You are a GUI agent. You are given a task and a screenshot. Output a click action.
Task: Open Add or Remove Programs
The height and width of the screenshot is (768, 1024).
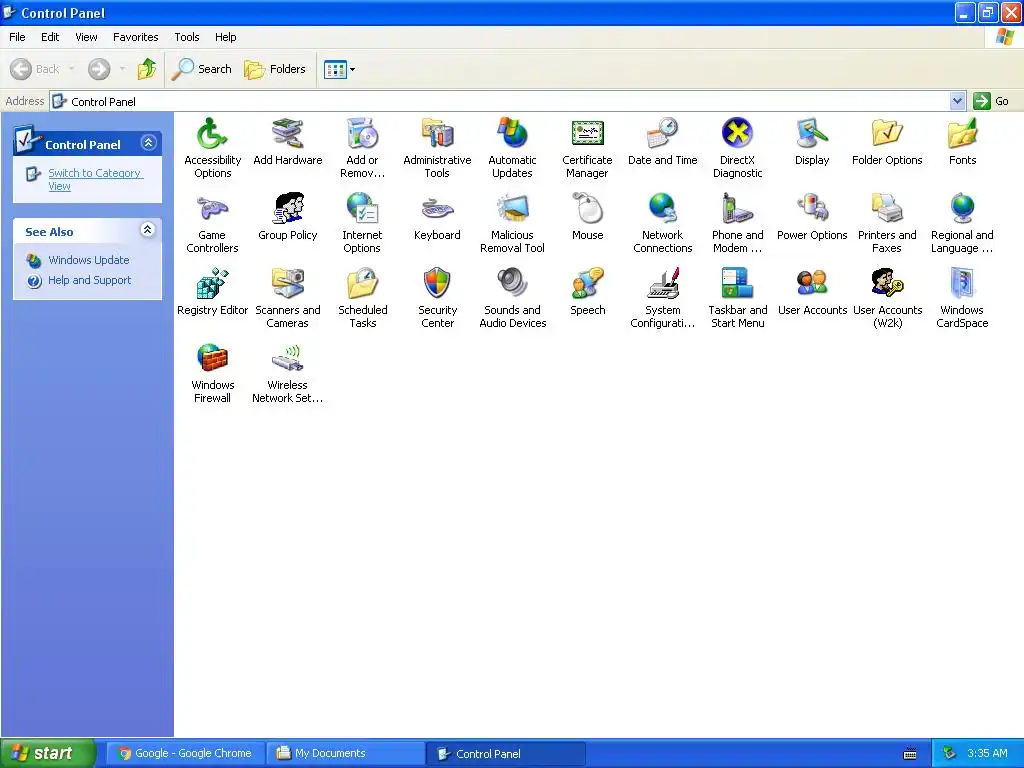point(362,135)
